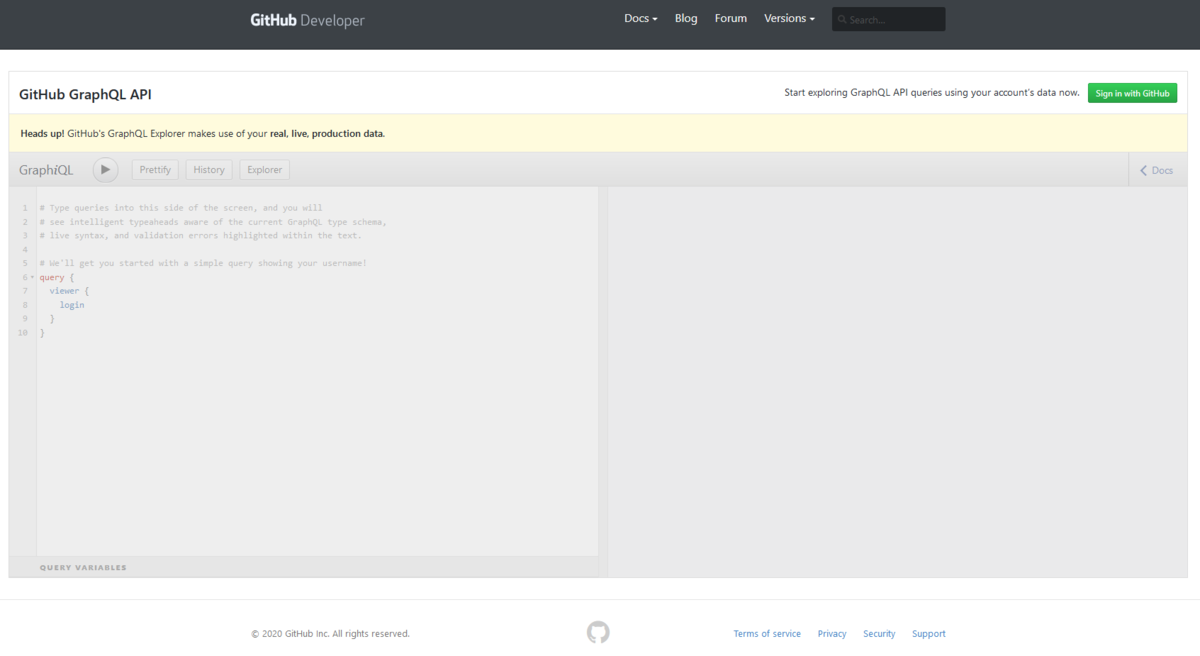The width and height of the screenshot is (1200, 656).
Task: Focus the header search field
Action: click(889, 19)
